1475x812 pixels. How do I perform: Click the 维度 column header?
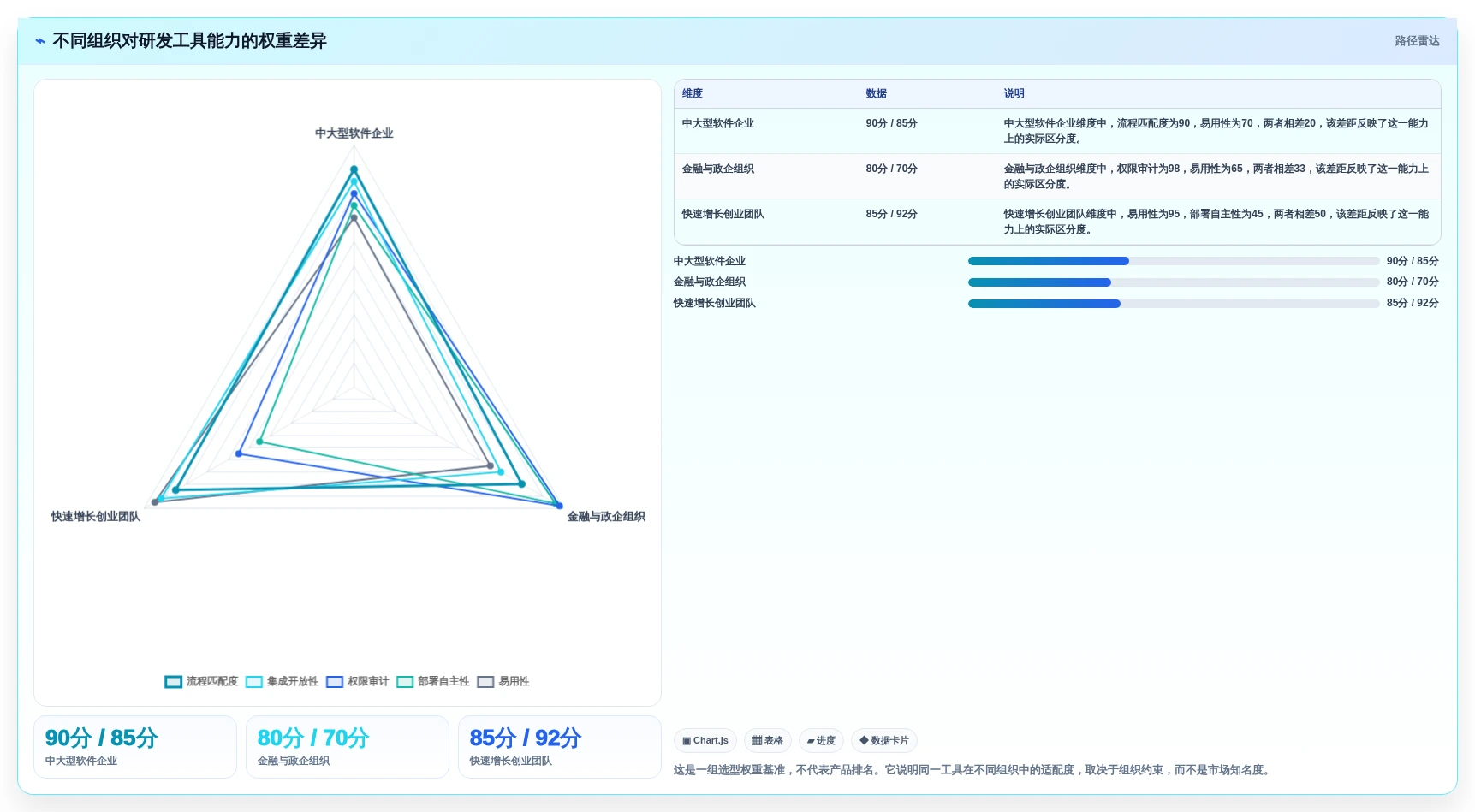pos(693,94)
